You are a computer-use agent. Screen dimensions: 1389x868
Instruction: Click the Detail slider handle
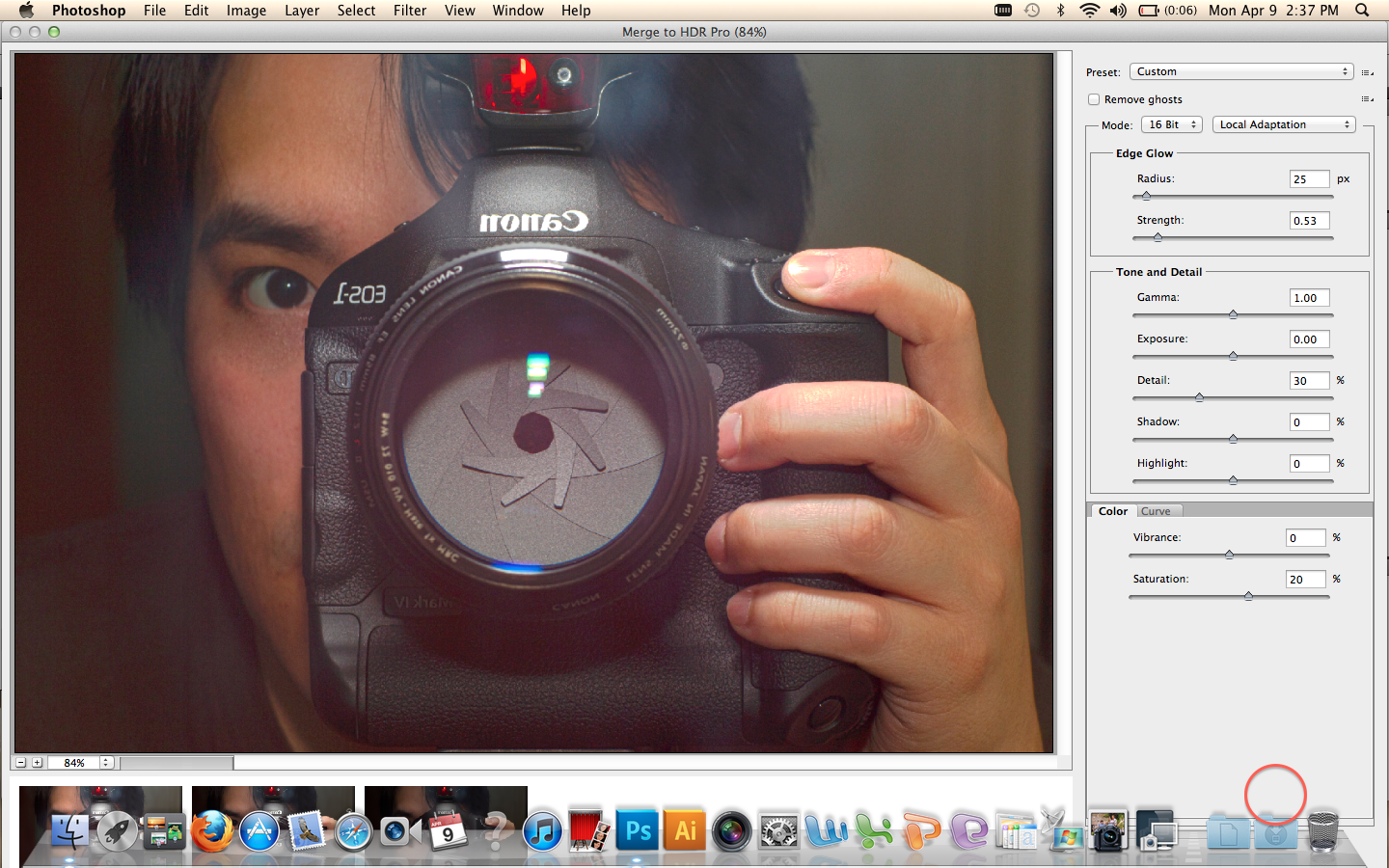(1199, 397)
